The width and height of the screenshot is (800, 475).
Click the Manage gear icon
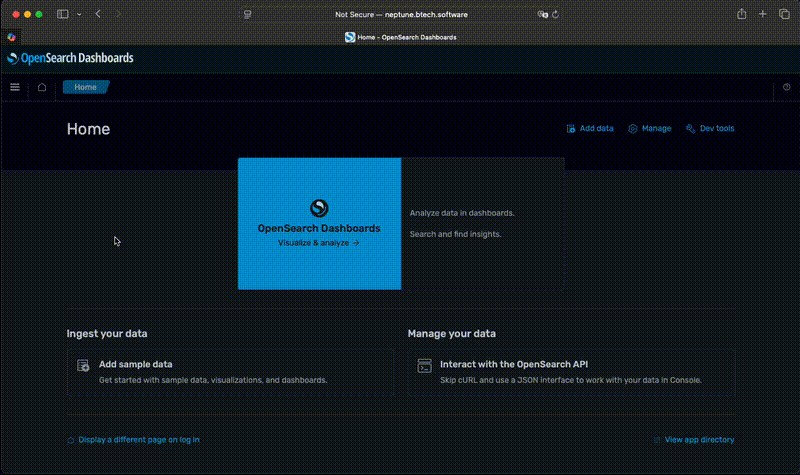pos(633,129)
